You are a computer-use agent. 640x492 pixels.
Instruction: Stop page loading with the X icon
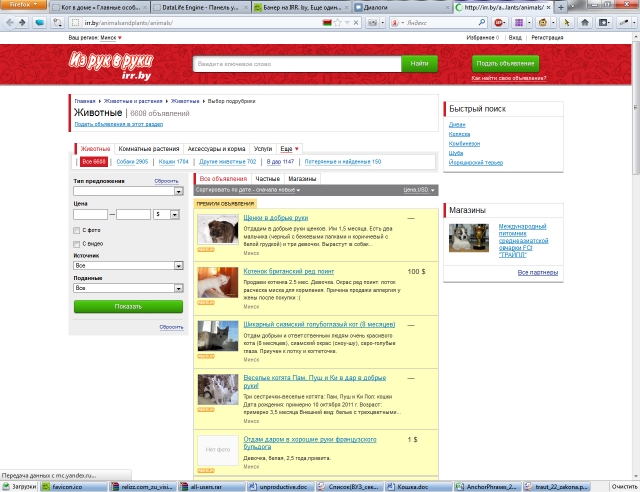pyautogui.click(x=356, y=23)
